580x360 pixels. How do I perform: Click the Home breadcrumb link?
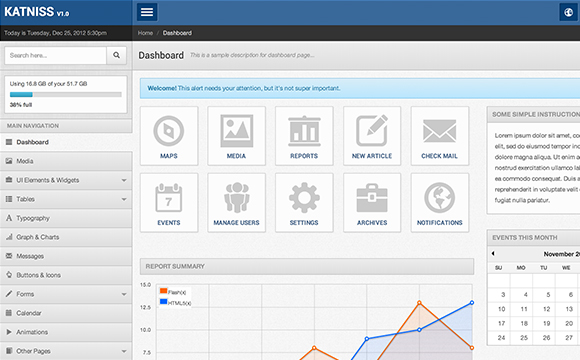point(145,33)
